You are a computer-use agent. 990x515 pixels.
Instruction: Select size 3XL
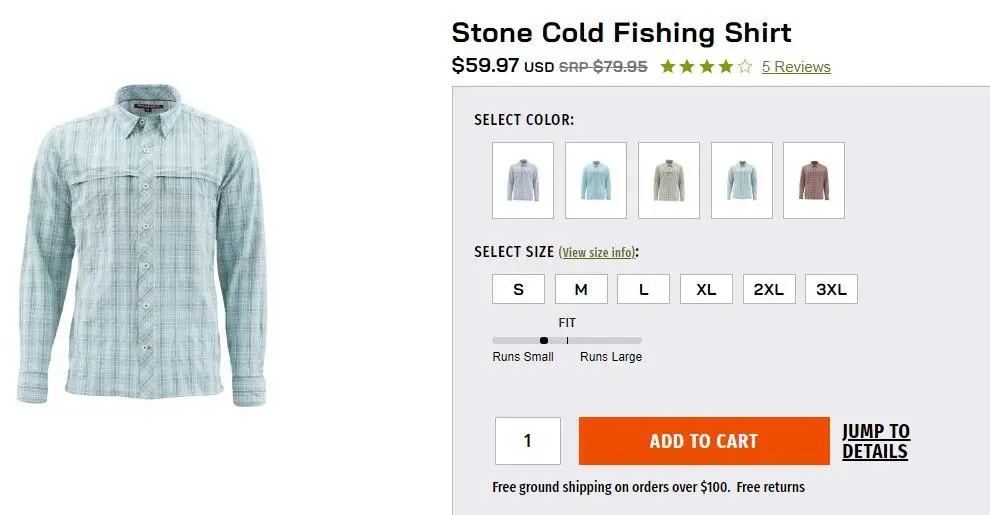[x=831, y=290]
